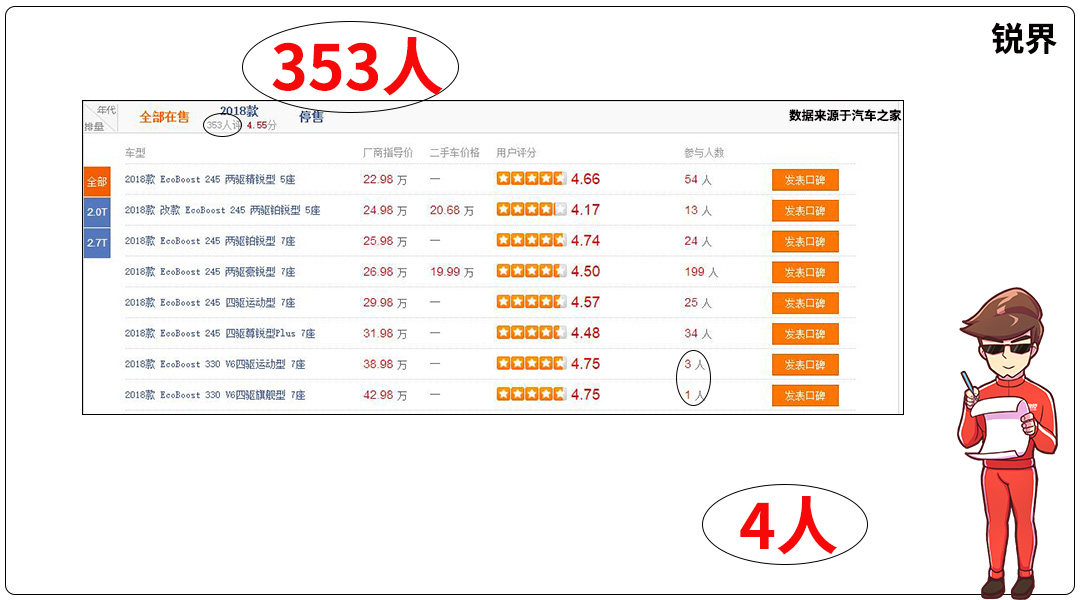This screenshot has height=600, width=1080.
Task: Click 发表口碑 for 两驱精锐型 5座
Action: (x=805, y=180)
